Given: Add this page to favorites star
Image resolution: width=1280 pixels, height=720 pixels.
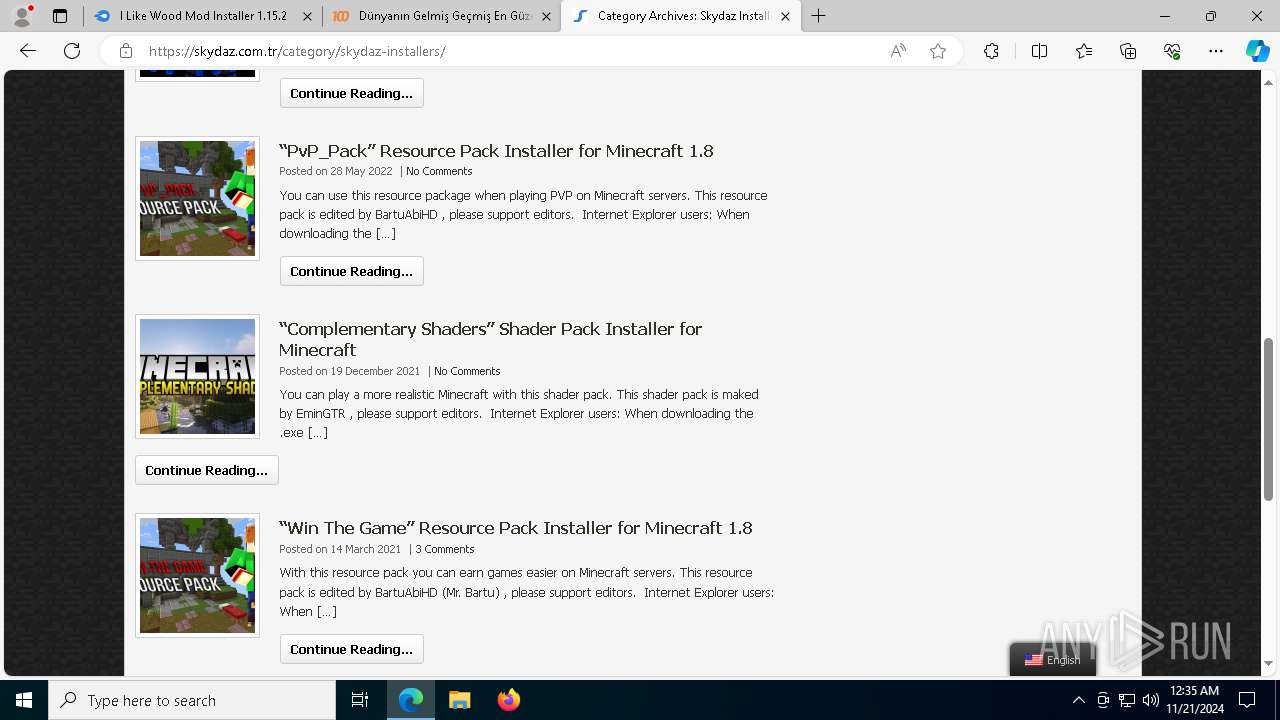Looking at the screenshot, I should pos(938,51).
